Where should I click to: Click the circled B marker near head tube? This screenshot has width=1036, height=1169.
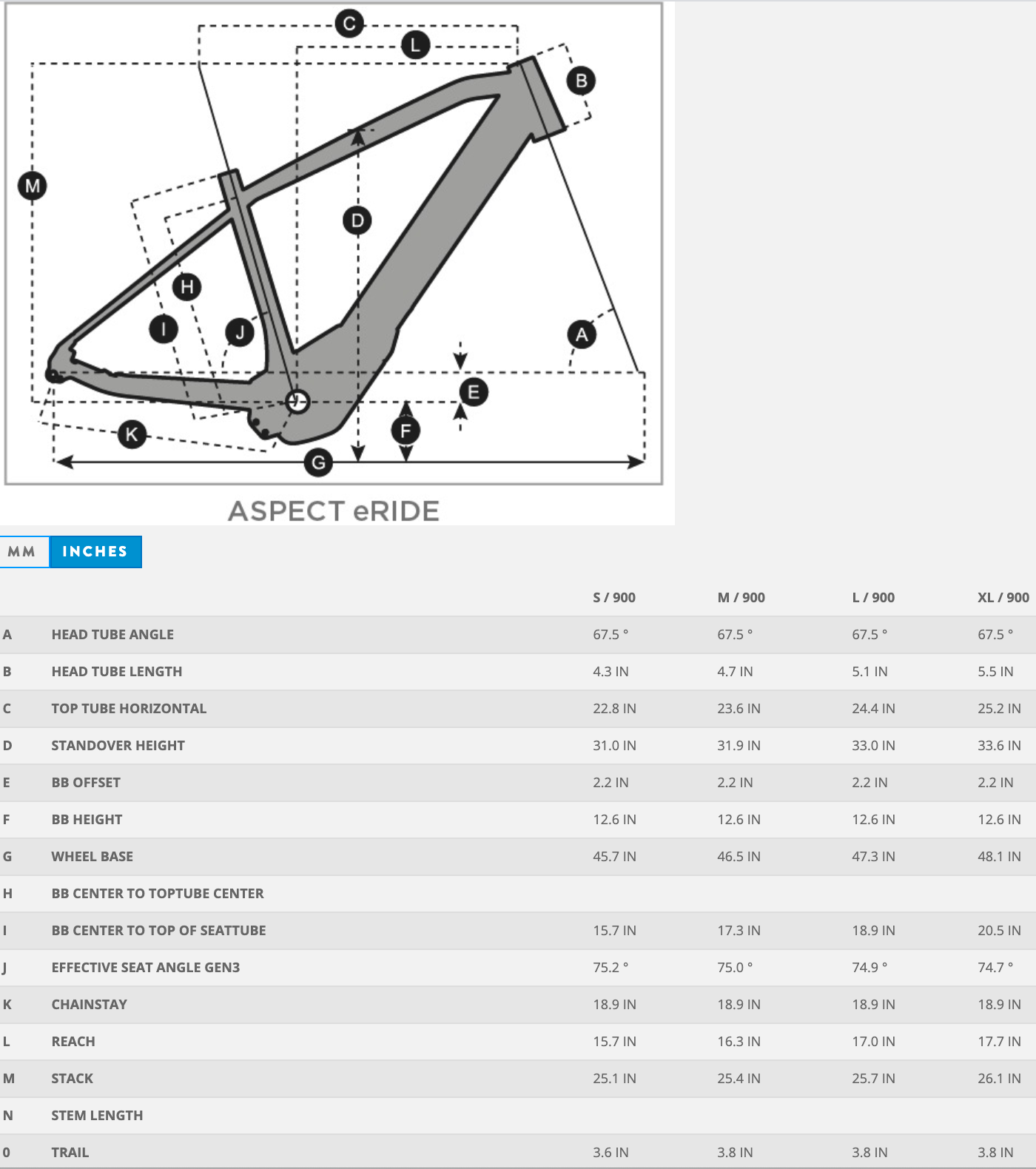pos(581,81)
